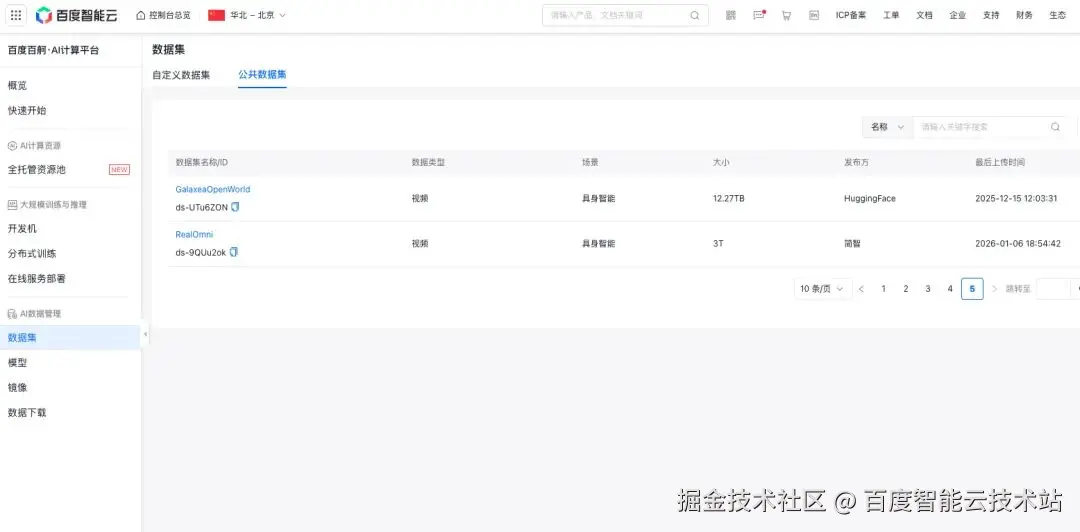Copy the dataset ID ds-UTu6ZON
This screenshot has width=1080, height=532.
tap(236, 207)
